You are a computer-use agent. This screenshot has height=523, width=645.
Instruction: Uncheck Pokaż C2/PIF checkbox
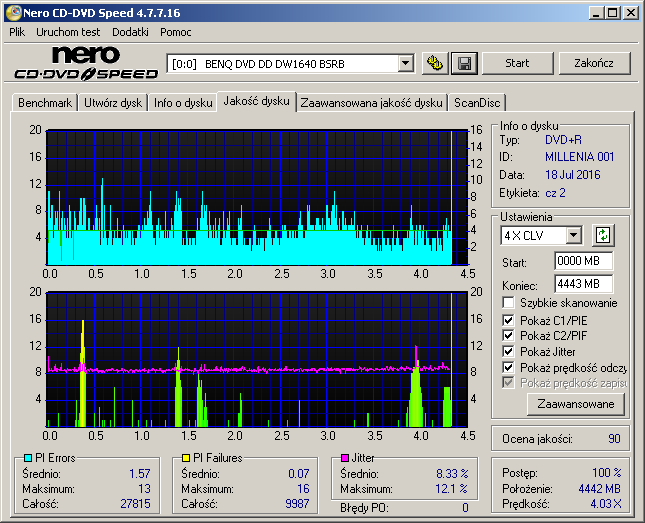pos(508,335)
